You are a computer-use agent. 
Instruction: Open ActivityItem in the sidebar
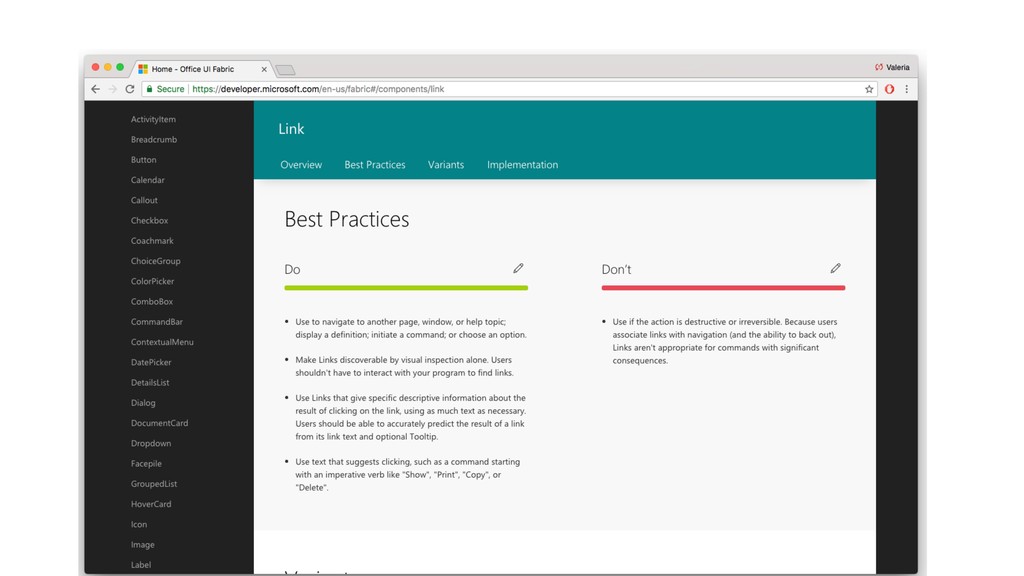pyautogui.click(x=153, y=120)
